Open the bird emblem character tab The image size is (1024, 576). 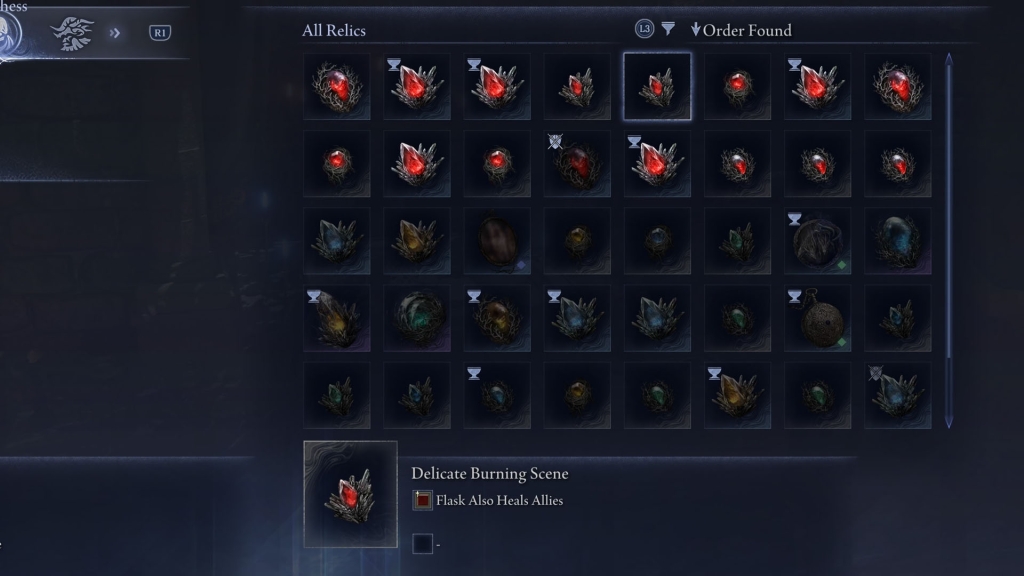coord(72,33)
